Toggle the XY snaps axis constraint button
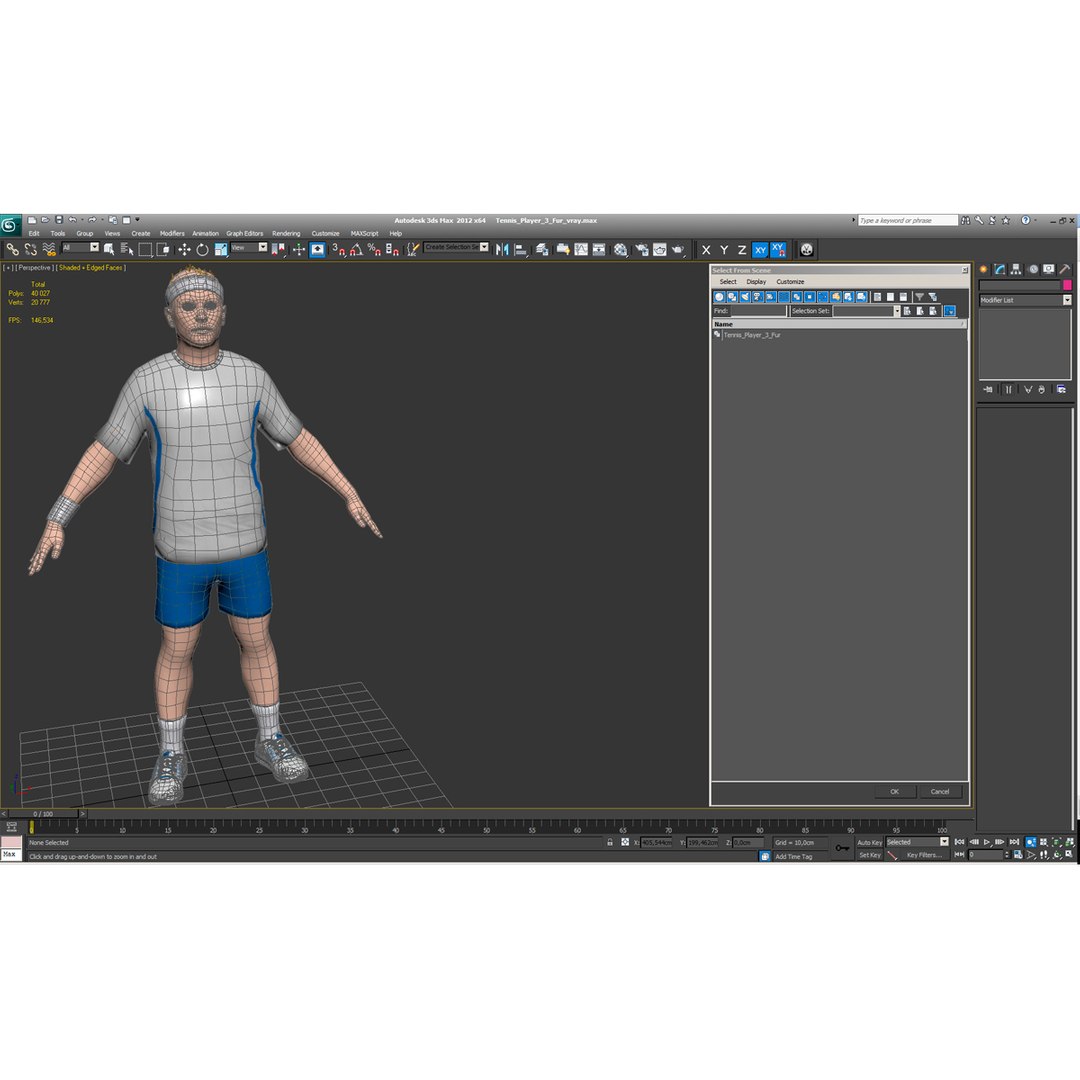 point(778,250)
